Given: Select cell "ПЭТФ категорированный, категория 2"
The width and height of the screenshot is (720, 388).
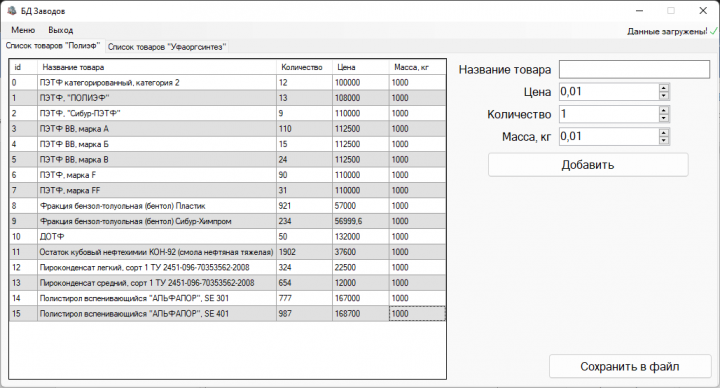Looking at the screenshot, I should coord(157,83).
